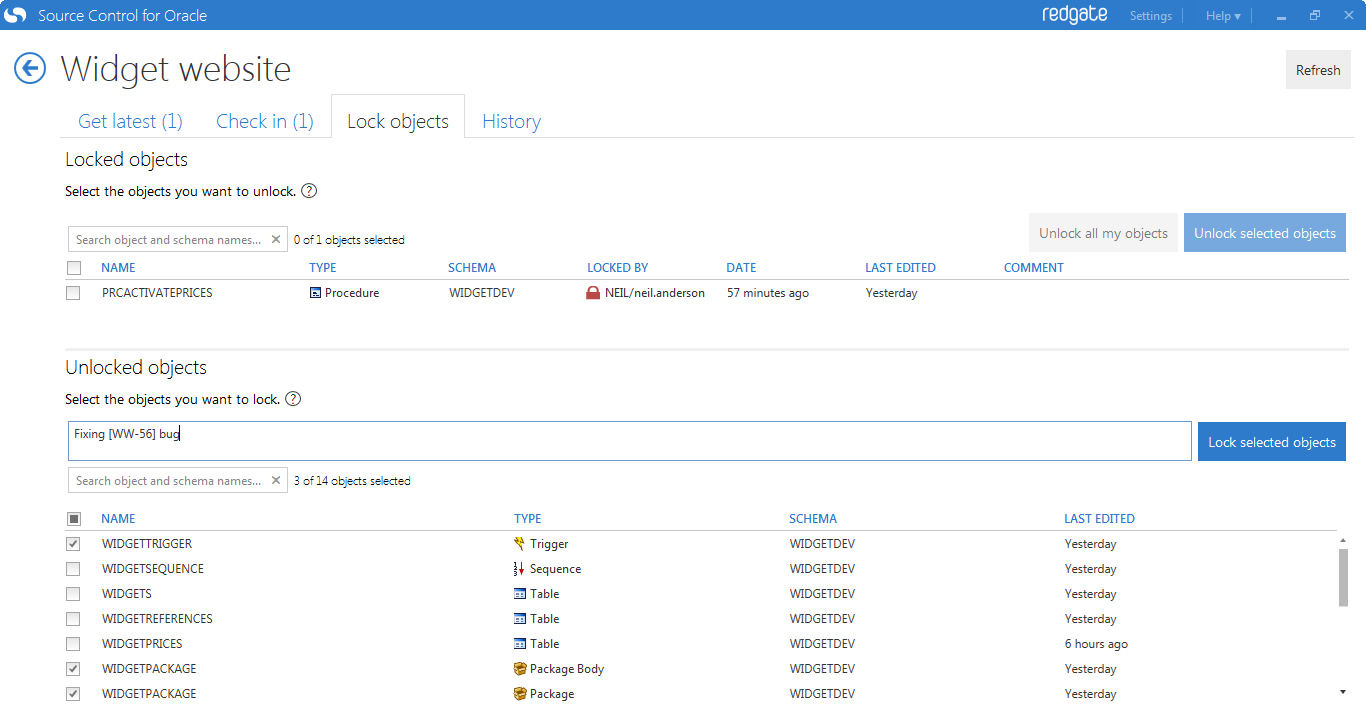Clear the locked objects search with X icon
This screenshot has width=1366, height=728.
click(276, 240)
